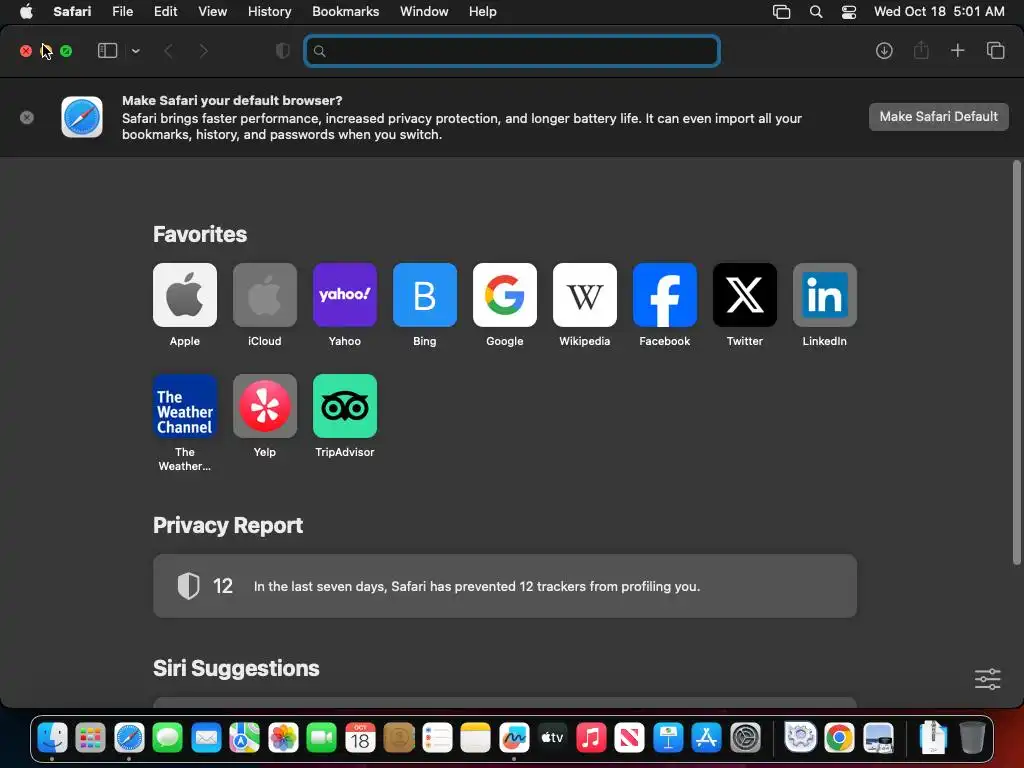This screenshot has height=768, width=1024.
Task: Open the Apple favorite
Action: coord(185,295)
